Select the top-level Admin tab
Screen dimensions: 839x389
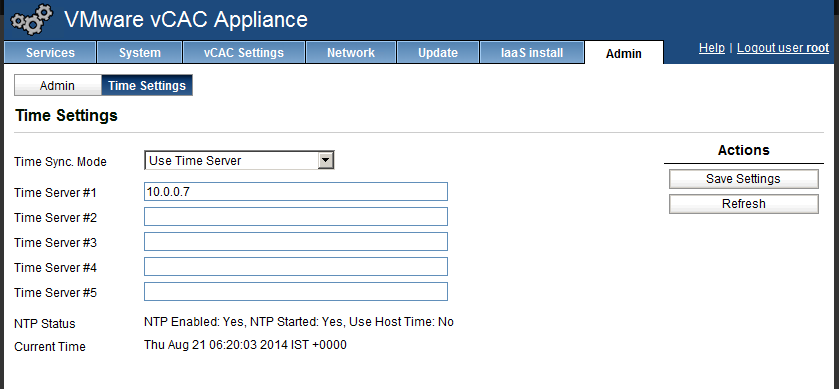624,53
